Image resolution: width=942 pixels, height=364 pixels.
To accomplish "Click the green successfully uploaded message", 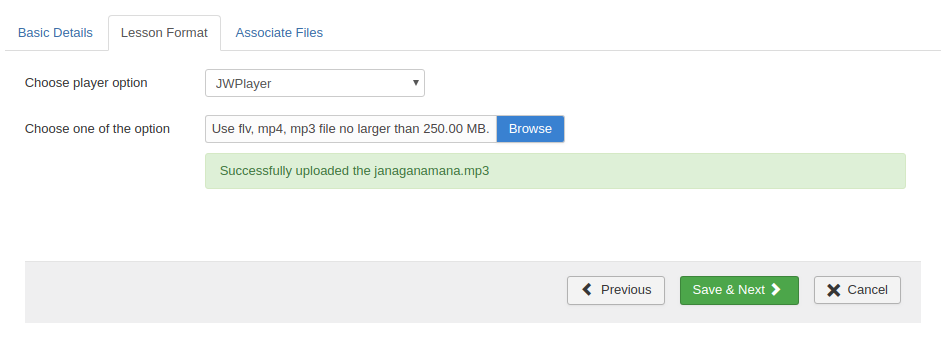I will coord(555,171).
